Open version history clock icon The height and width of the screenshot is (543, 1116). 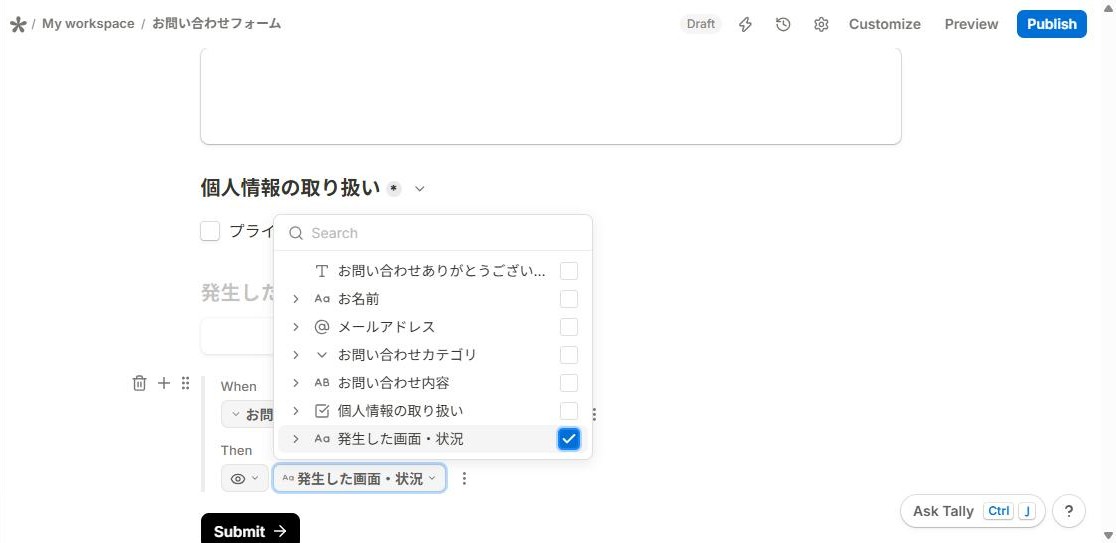pyautogui.click(x=783, y=24)
